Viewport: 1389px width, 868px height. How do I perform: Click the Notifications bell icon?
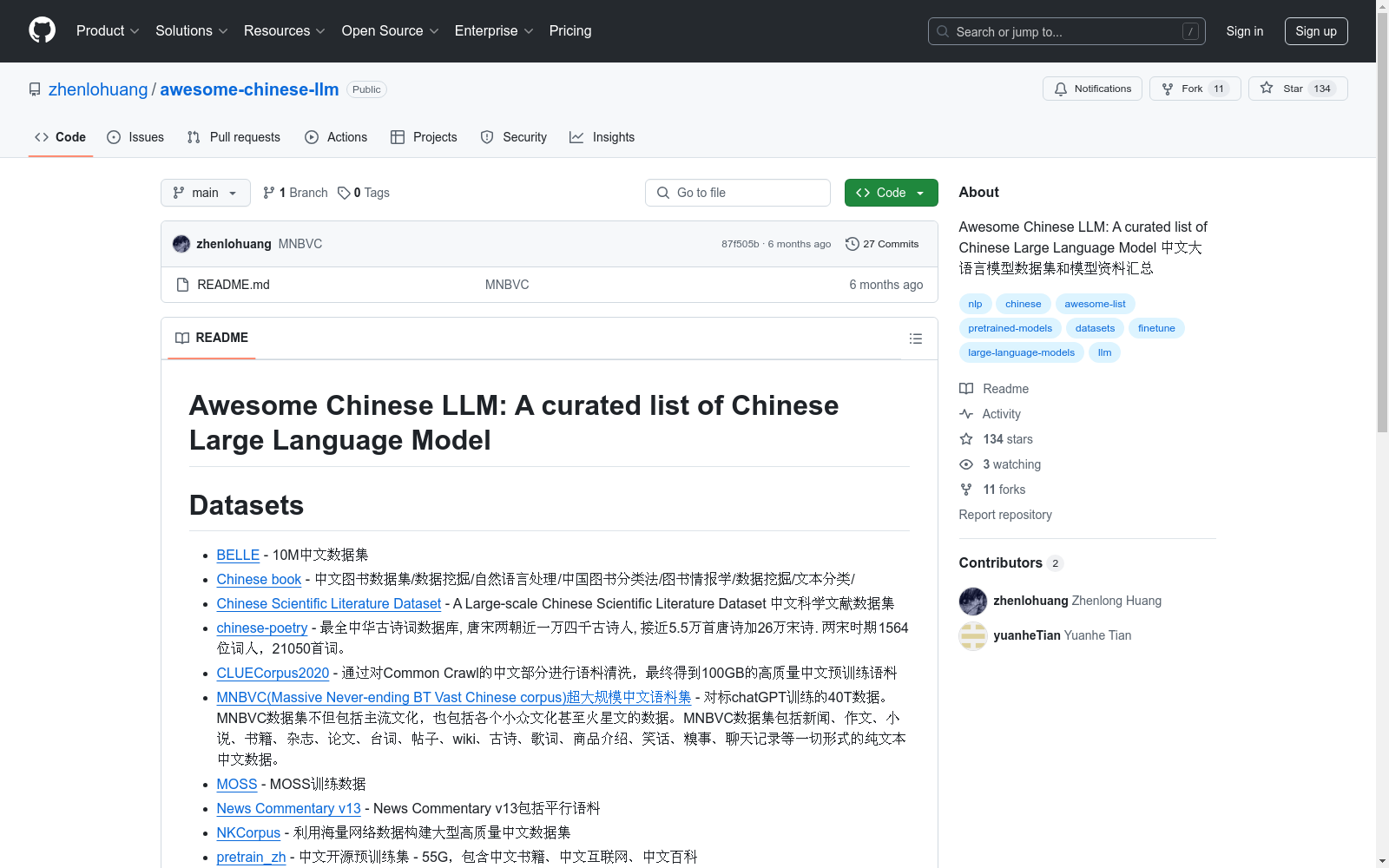(1060, 89)
